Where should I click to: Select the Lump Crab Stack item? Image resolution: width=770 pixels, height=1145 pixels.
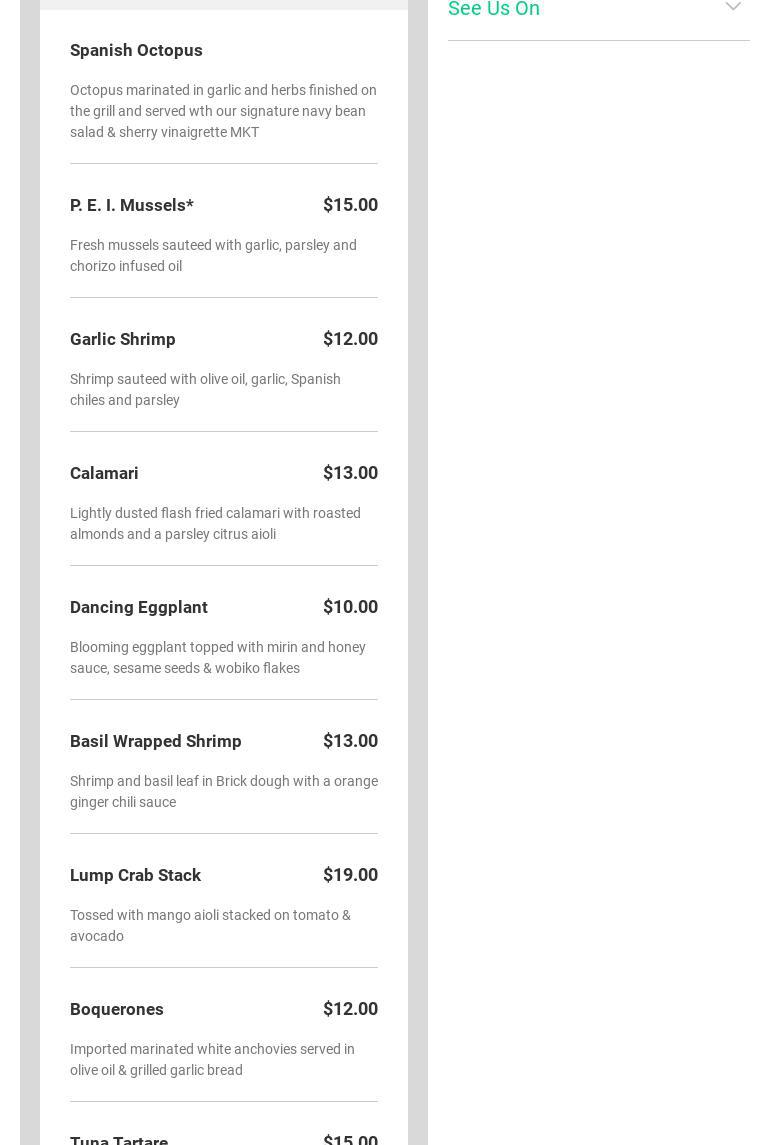(135, 875)
